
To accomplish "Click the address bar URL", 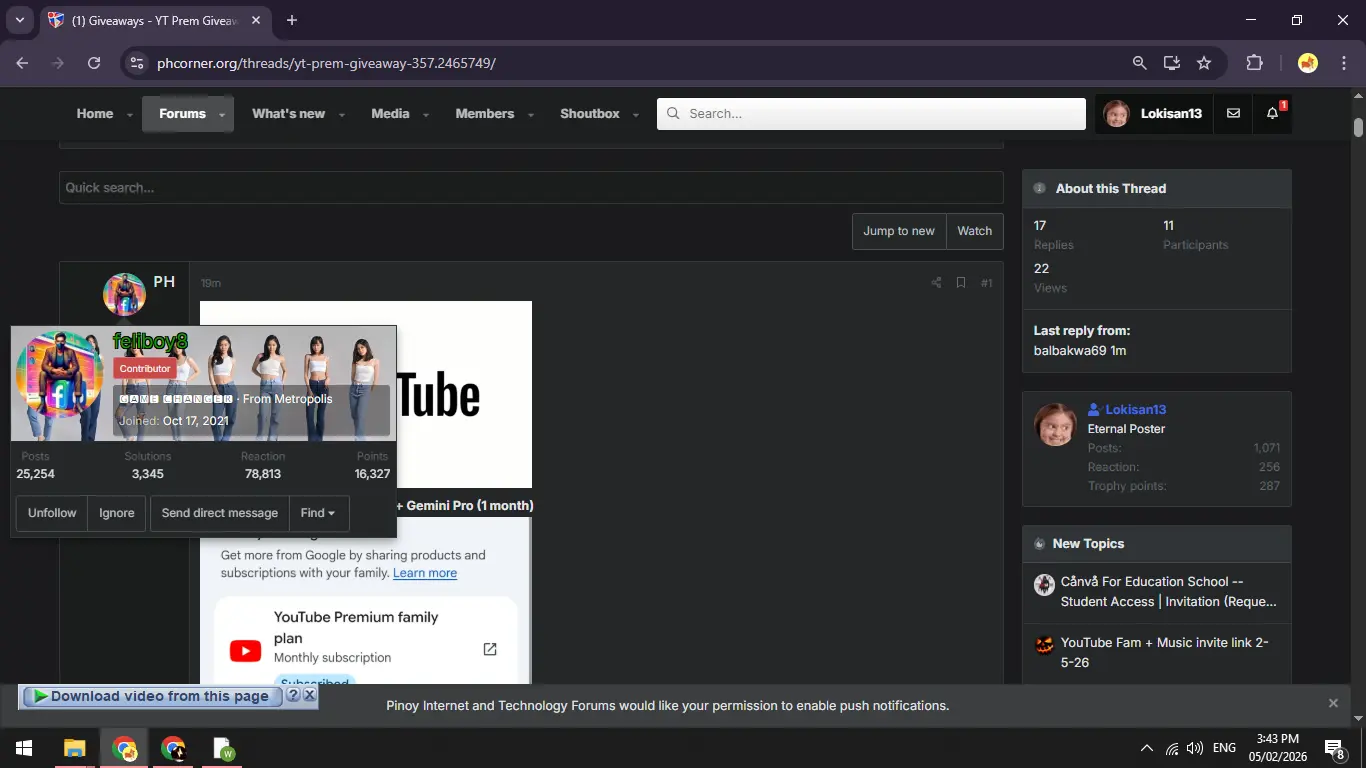I will [326, 63].
